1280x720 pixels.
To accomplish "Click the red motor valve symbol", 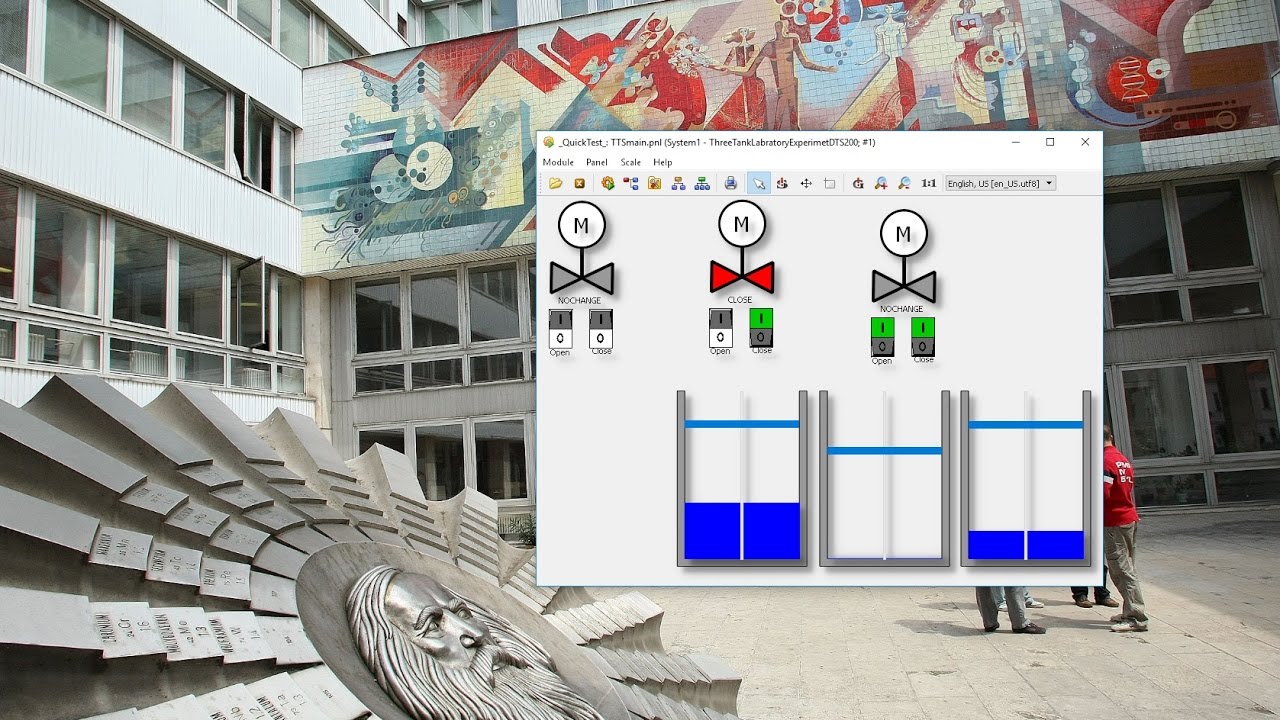I will pos(741,248).
